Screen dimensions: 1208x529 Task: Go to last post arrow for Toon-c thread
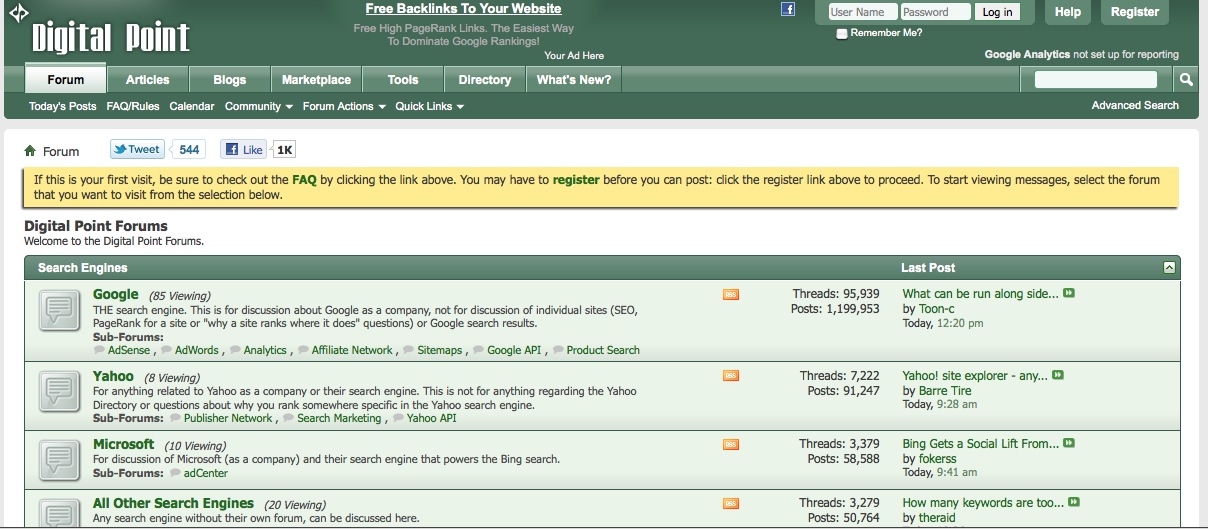pyautogui.click(x=1069, y=293)
